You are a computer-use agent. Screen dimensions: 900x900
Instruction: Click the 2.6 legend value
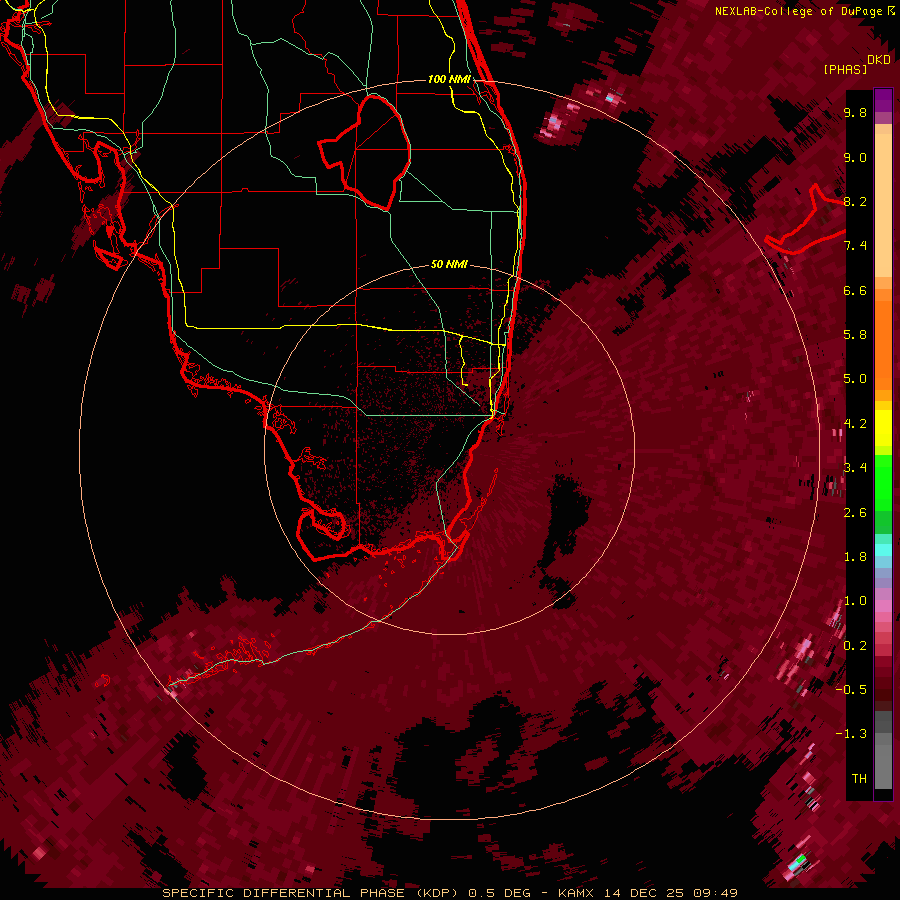[855, 512]
